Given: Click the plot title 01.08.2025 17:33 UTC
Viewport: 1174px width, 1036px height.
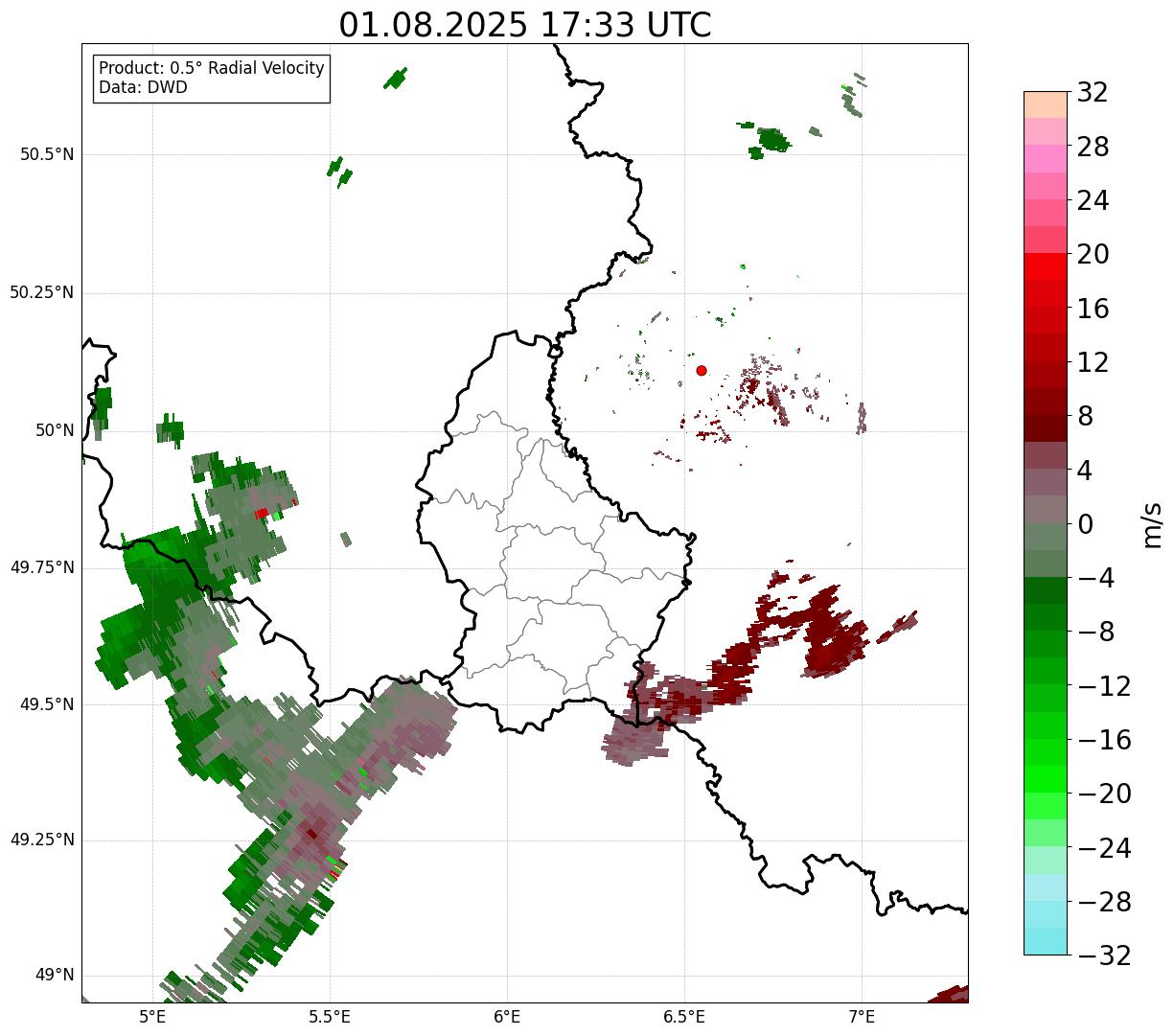Looking at the screenshot, I should (525, 25).
